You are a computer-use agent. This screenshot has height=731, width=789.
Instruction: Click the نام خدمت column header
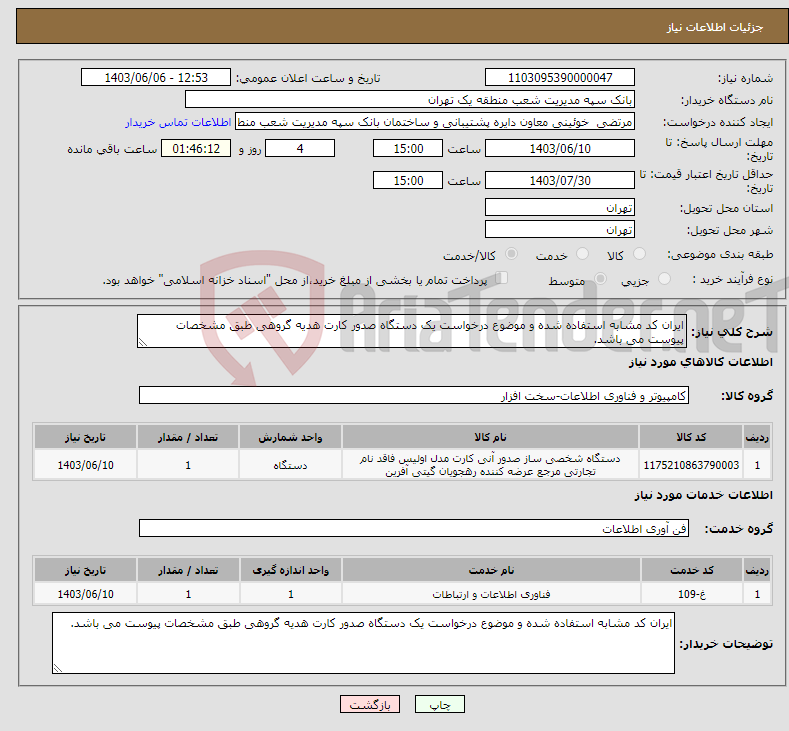[x=491, y=570]
